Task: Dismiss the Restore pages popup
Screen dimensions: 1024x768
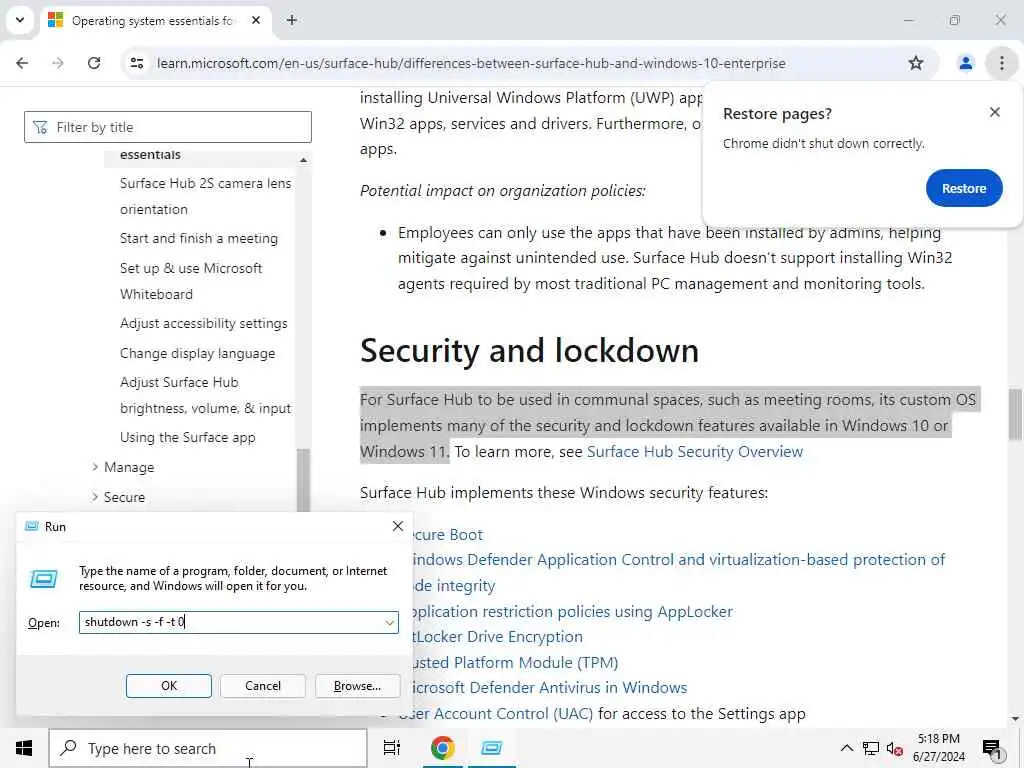Action: 995,112
